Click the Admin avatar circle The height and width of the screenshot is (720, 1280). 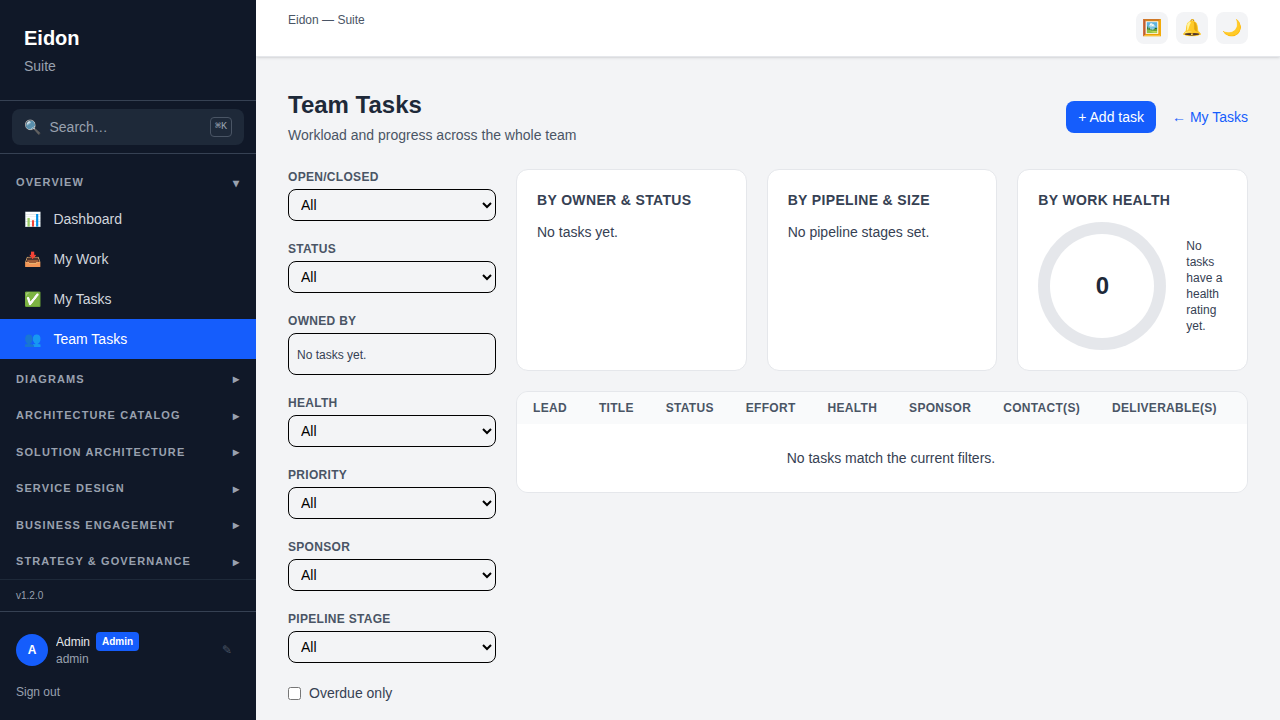pos(32,650)
